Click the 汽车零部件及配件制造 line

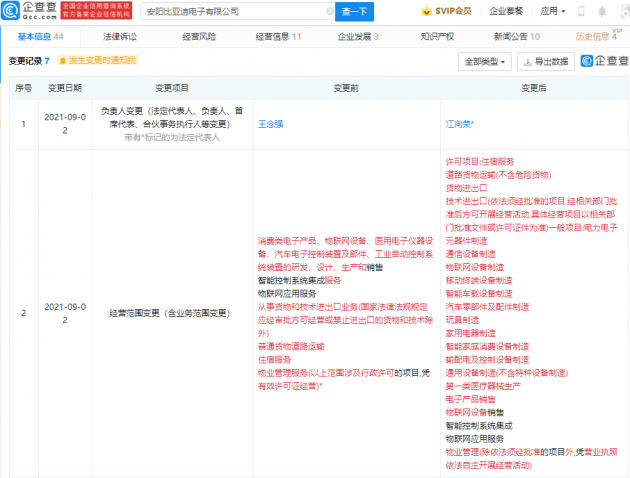point(487,307)
